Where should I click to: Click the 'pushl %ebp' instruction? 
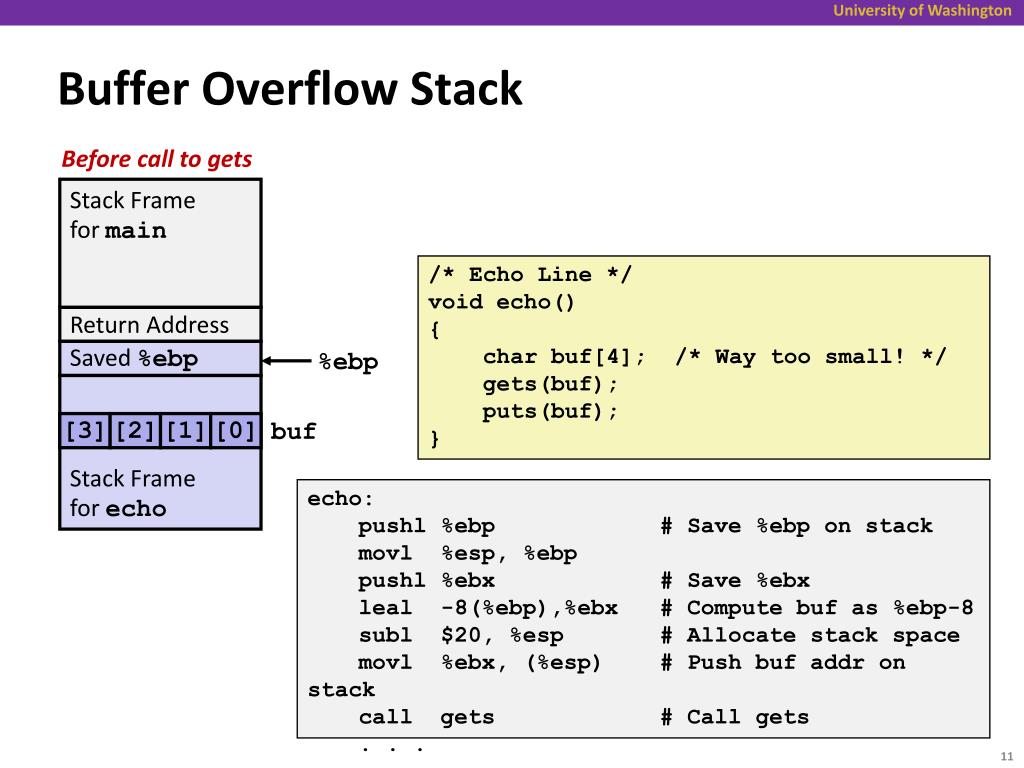[426, 526]
